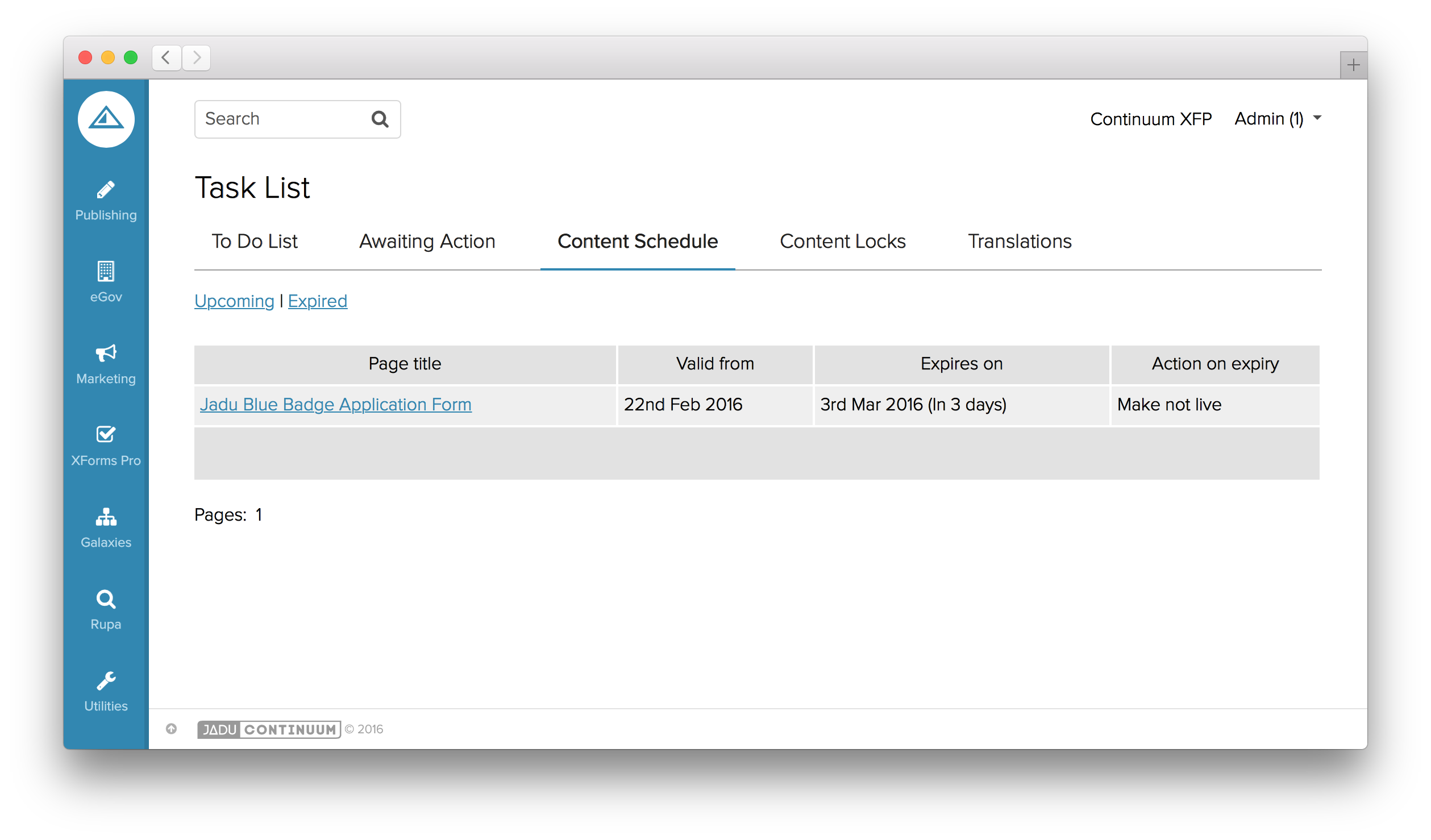Open the eGov building icon
The height and width of the screenshot is (840, 1431).
coord(106,272)
